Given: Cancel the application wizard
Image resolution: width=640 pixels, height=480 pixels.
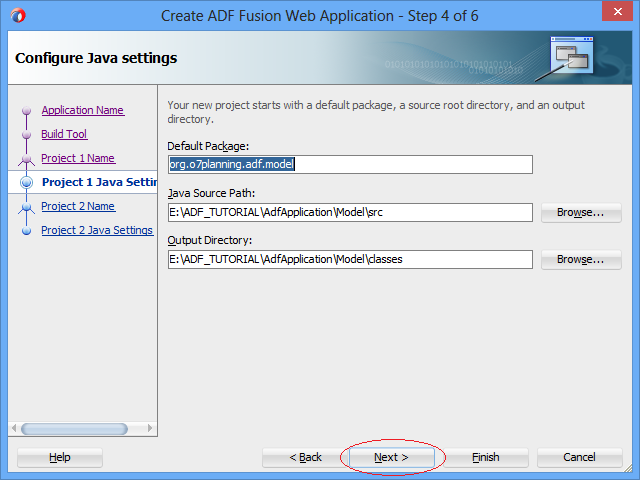Looking at the screenshot, I should [579, 457].
